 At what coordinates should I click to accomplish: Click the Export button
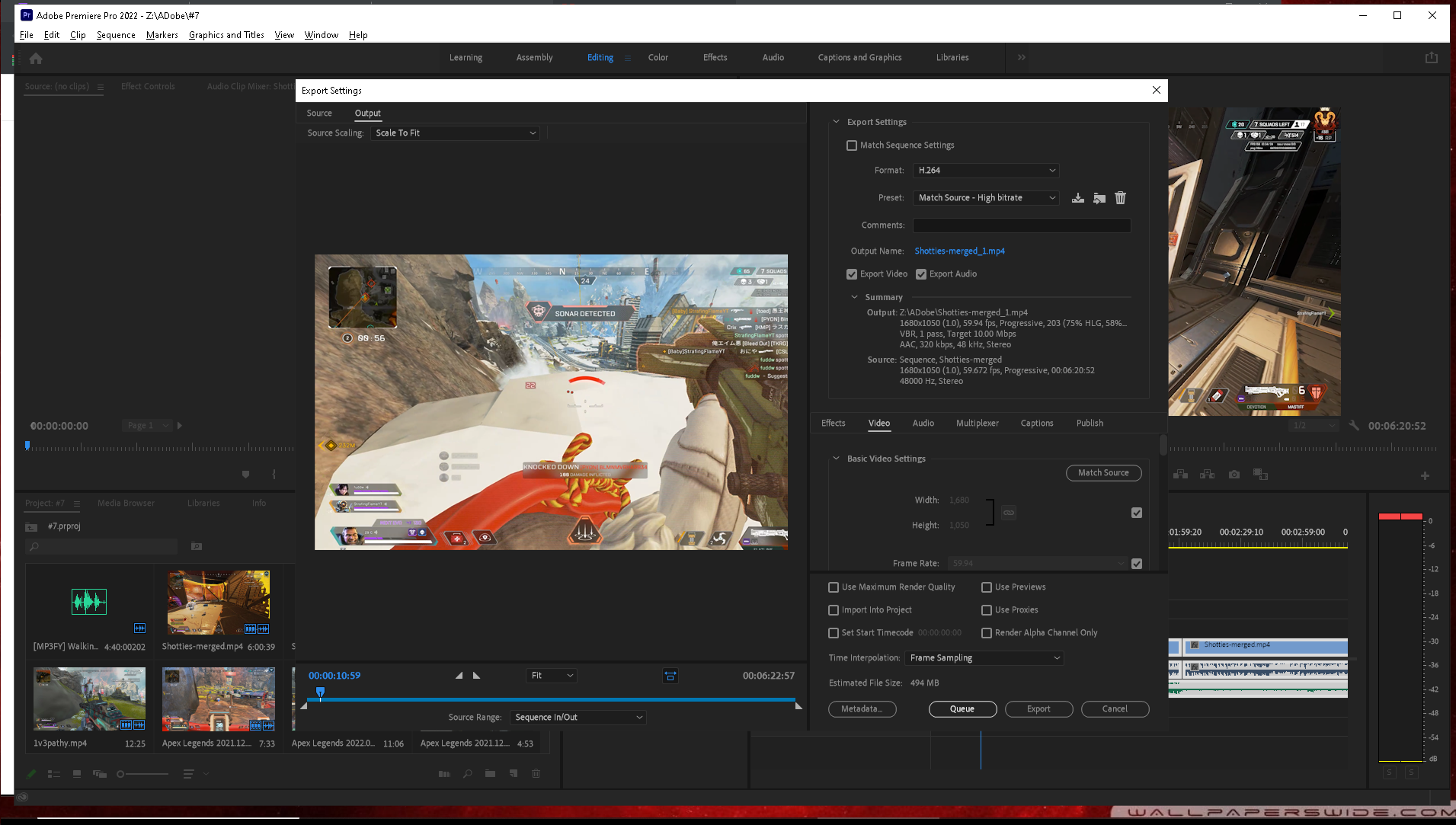(x=1038, y=709)
